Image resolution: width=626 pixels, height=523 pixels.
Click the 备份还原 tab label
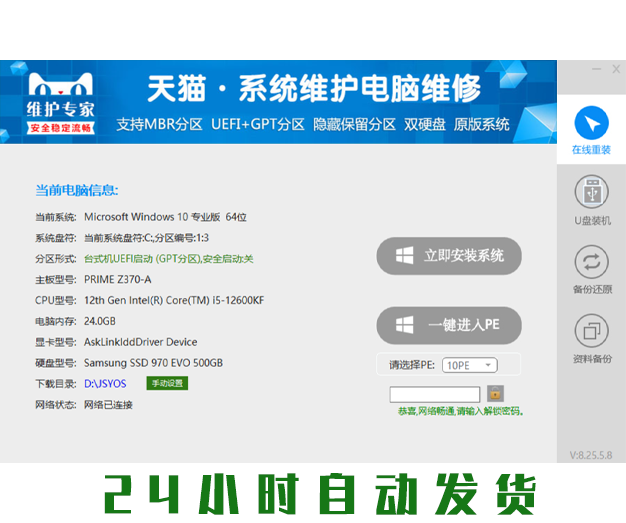pyautogui.click(x=592, y=289)
